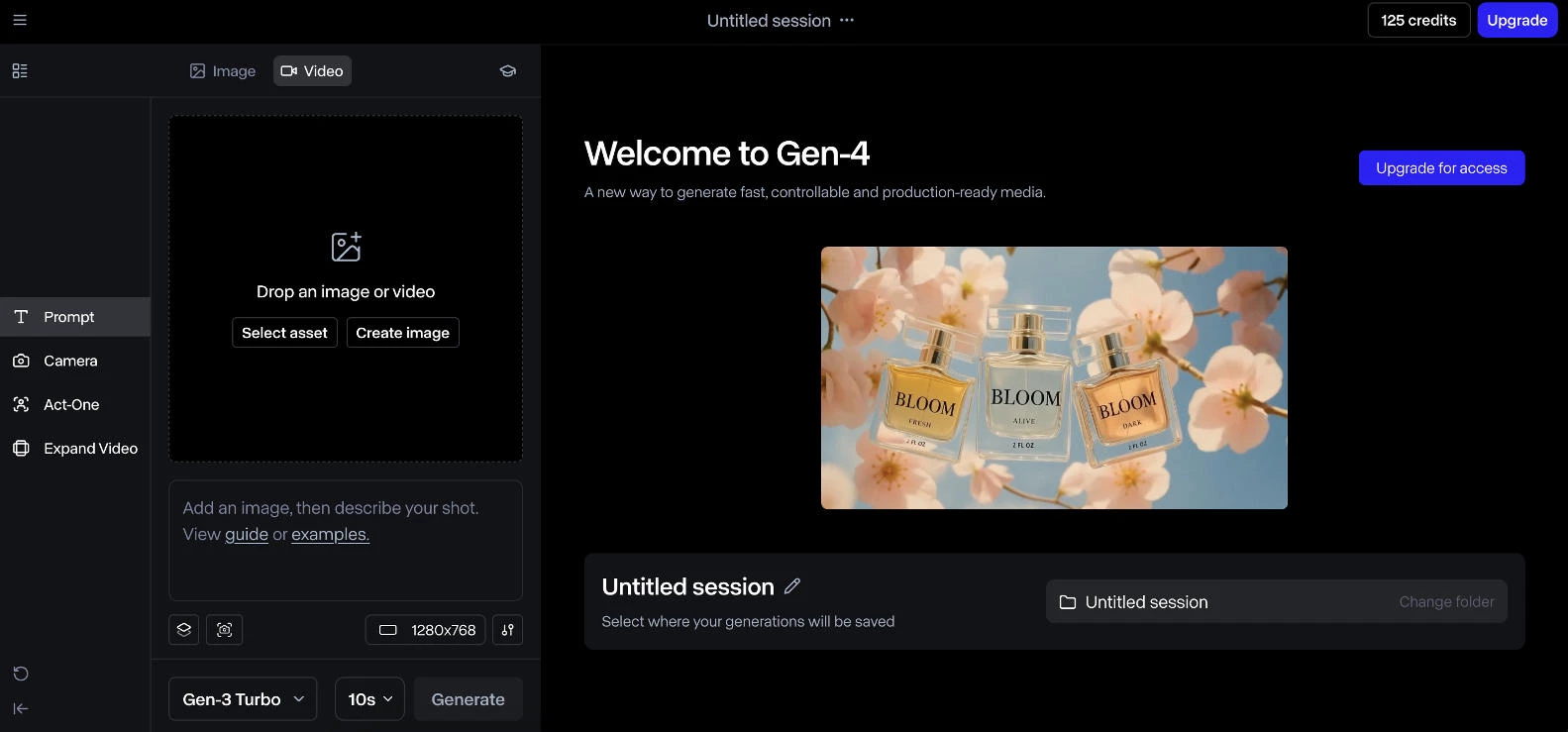The width and height of the screenshot is (1568, 732).
Task: Collapse the sidebar with arrow icon
Action: click(x=21, y=708)
